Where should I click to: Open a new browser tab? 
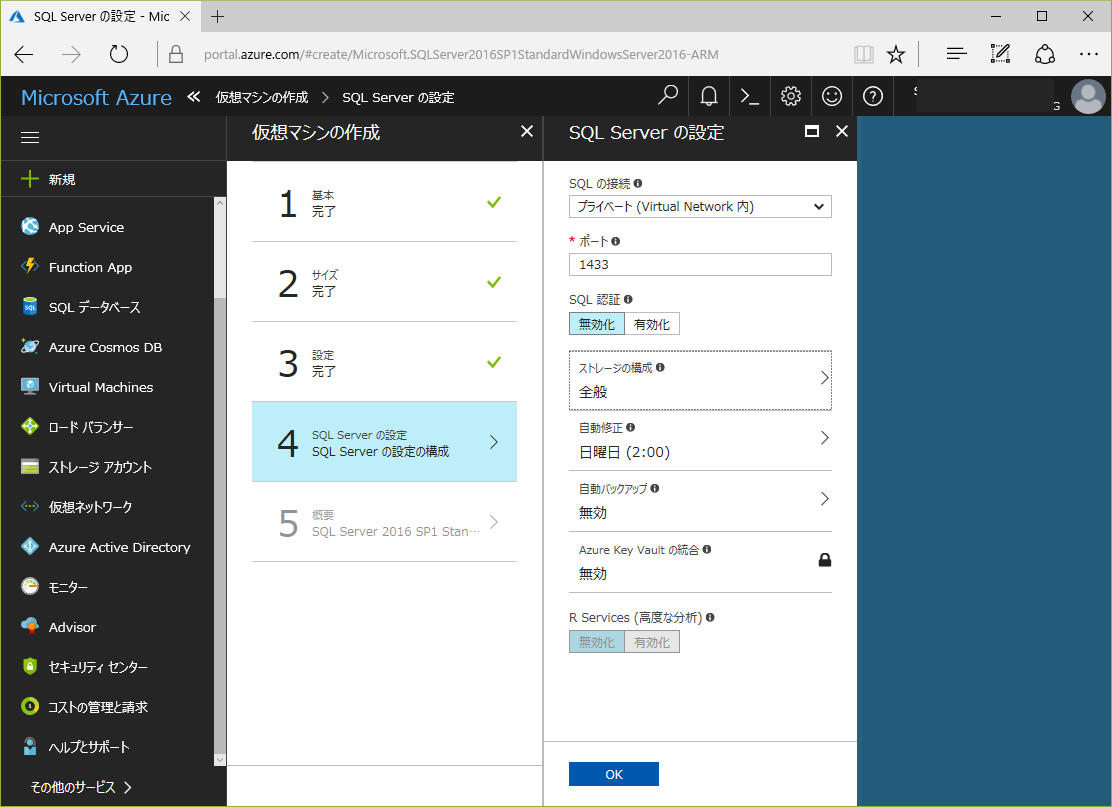(218, 16)
